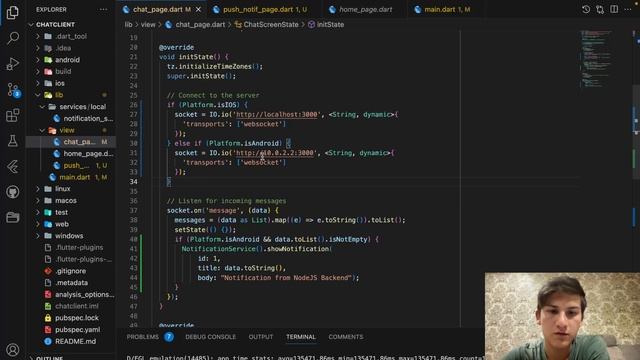The image size is (640, 360).
Task: Collapse the CHATCLIENT project root
Action: [55, 24]
